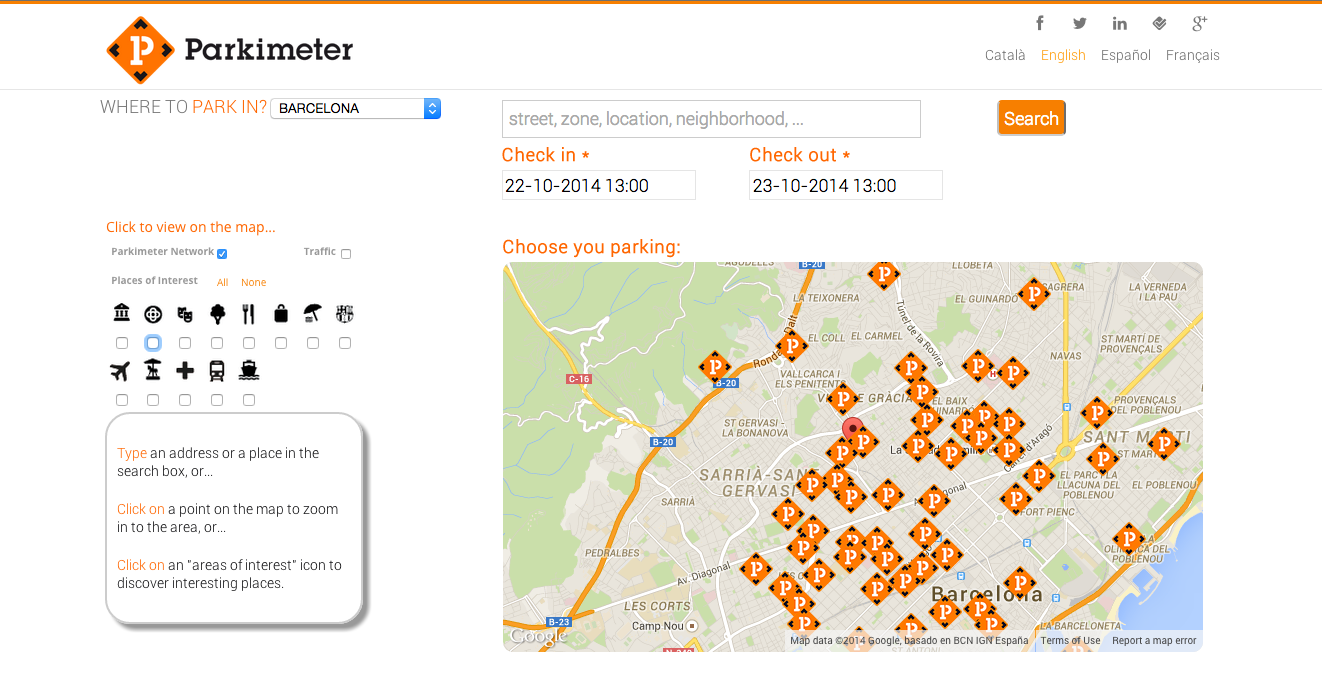The image size is (1322, 695).
Task: Check the box under the fork and knife icon
Action: [x=249, y=343]
